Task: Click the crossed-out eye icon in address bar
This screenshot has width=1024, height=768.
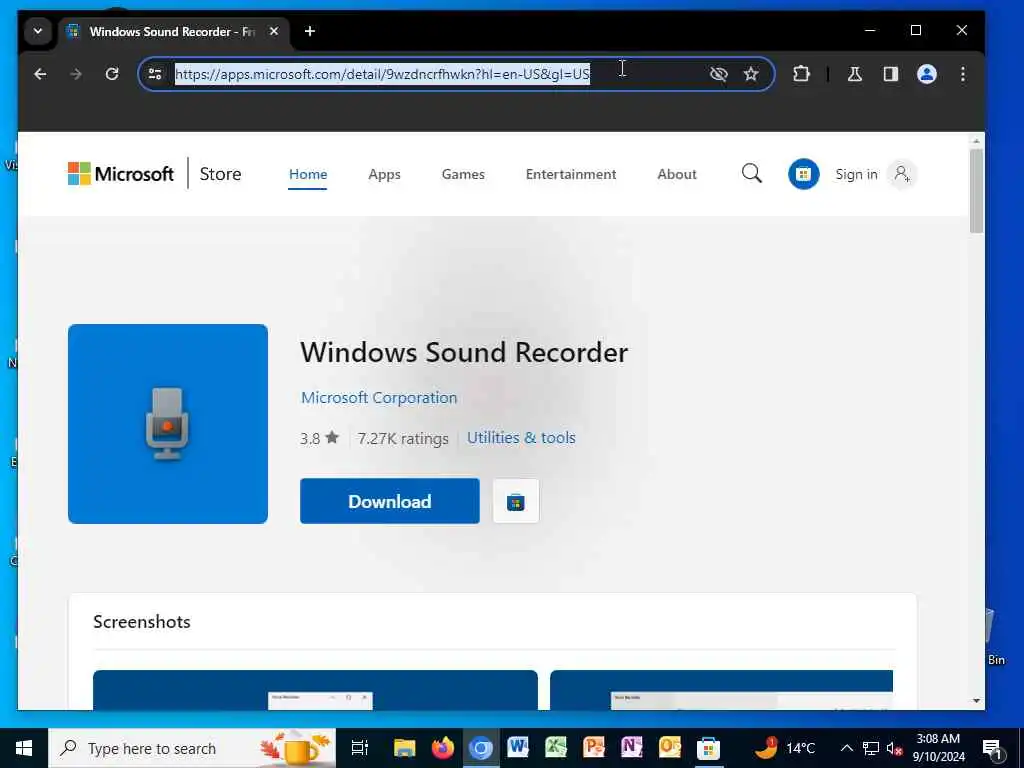Action: click(x=718, y=74)
